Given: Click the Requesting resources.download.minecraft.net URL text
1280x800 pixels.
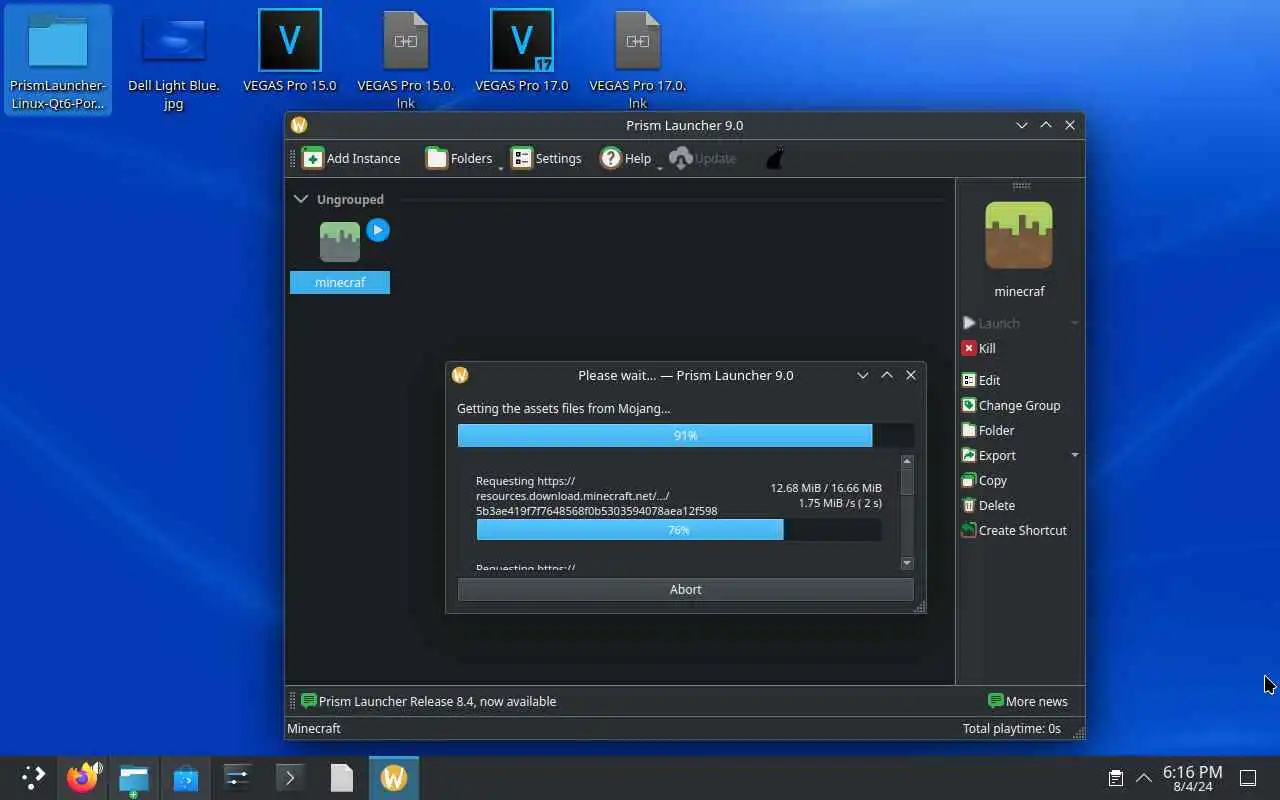Looking at the screenshot, I should point(596,496).
